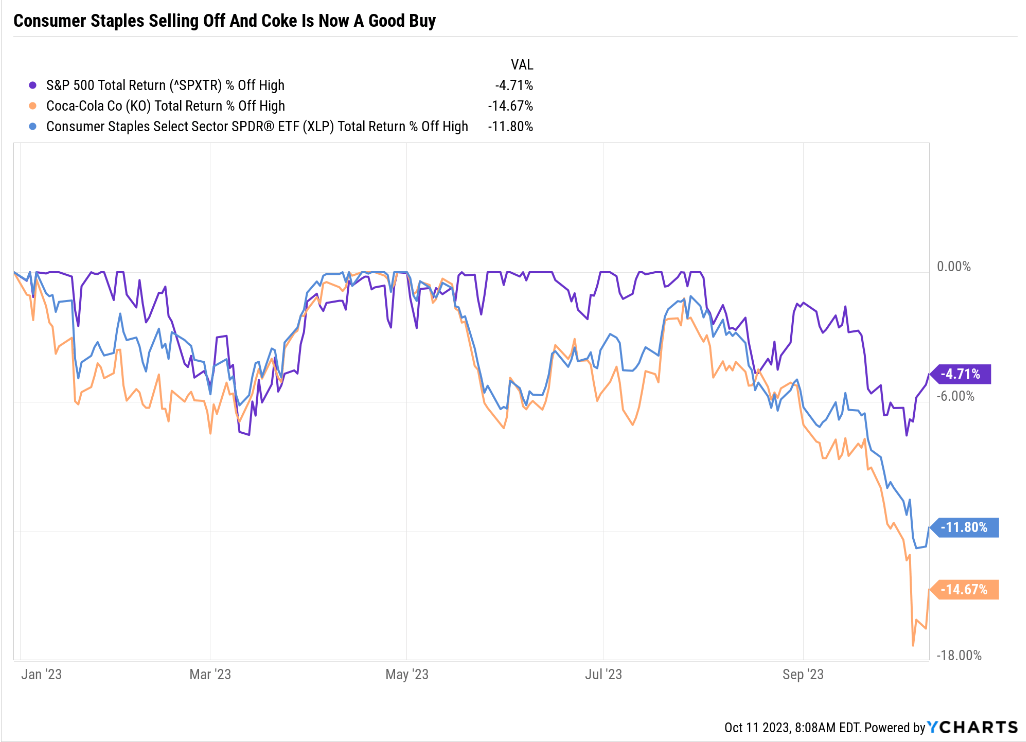This screenshot has width=1026, height=742.
Task: Select the orange -14.67% end-of-line flag
Action: pos(964,590)
